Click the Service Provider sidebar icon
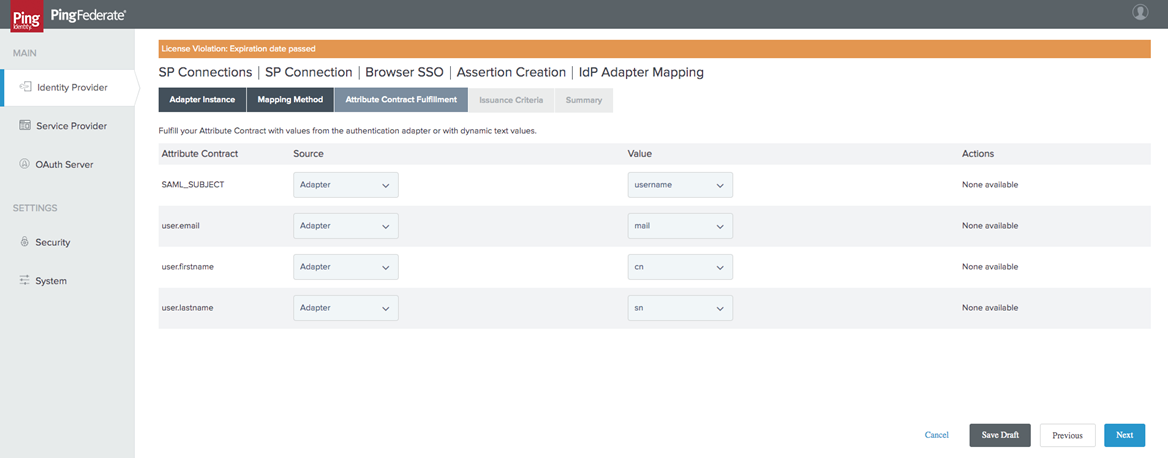Screen dimensions: 1168x458 pos(24,126)
